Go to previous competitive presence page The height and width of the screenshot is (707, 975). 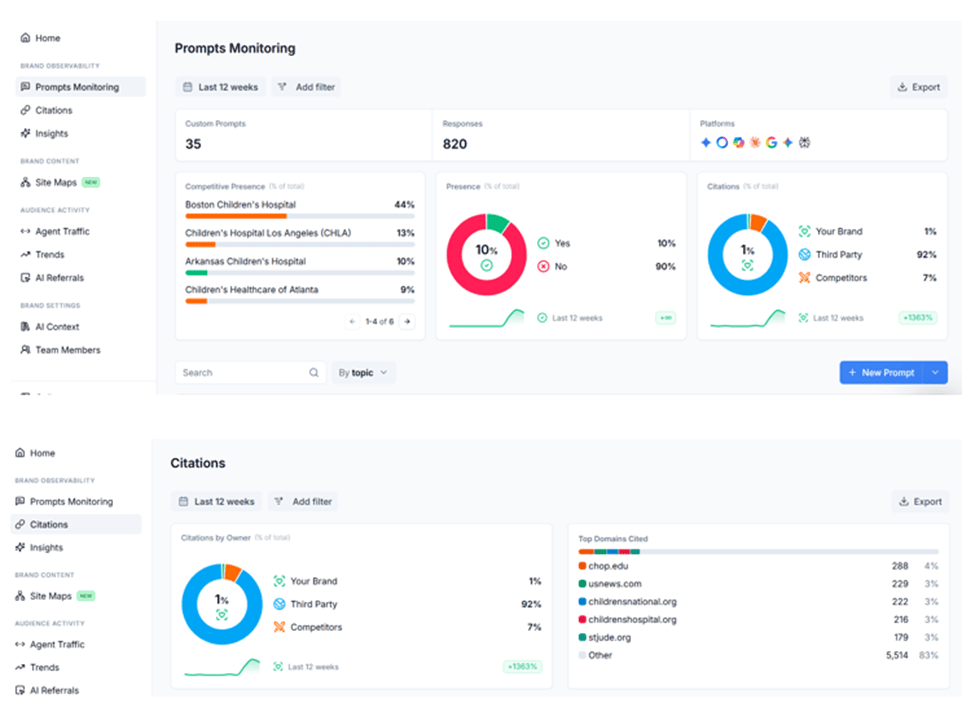click(353, 321)
